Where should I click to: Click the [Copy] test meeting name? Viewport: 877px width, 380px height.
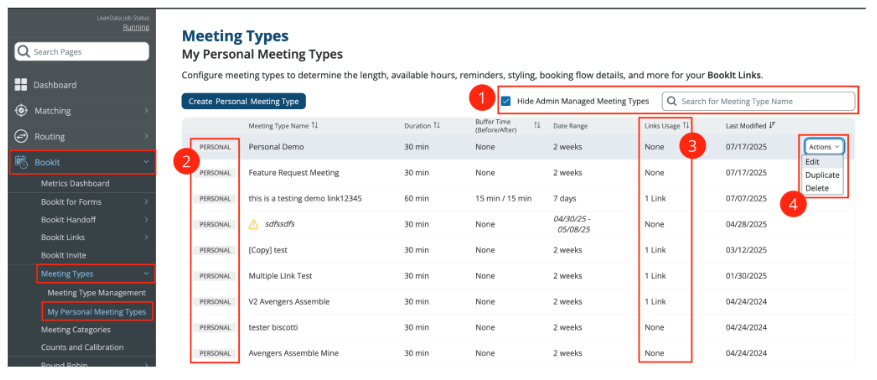(267, 250)
